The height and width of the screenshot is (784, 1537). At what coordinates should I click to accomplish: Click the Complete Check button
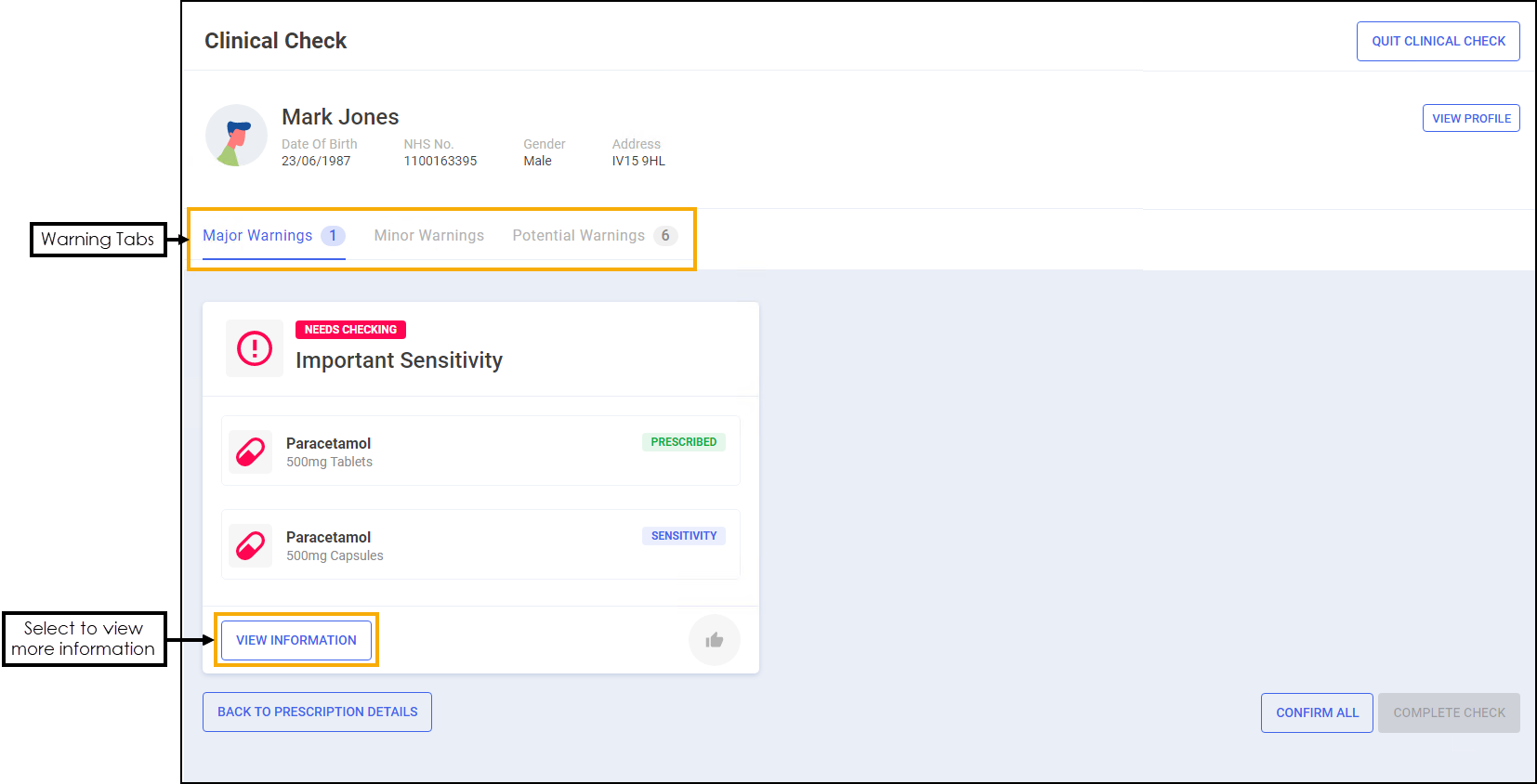pyautogui.click(x=1448, y=712)
